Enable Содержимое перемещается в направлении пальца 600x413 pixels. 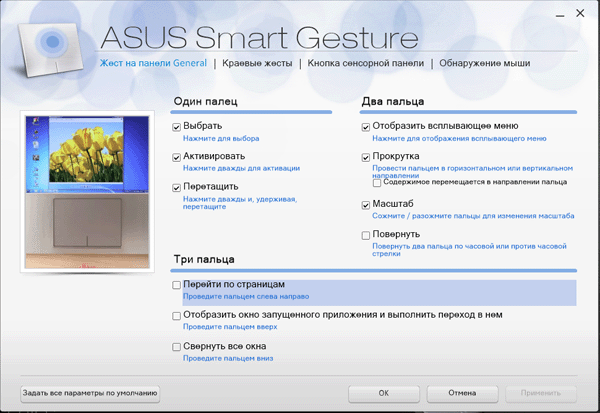(376, 183)
